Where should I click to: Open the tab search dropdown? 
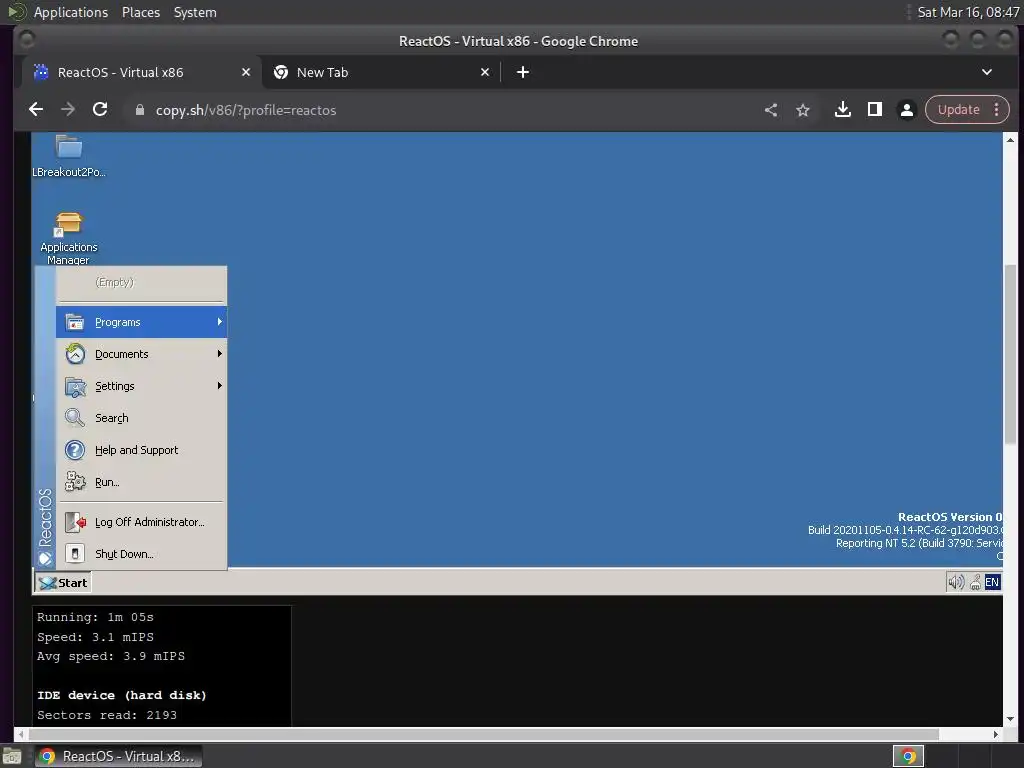987,72
